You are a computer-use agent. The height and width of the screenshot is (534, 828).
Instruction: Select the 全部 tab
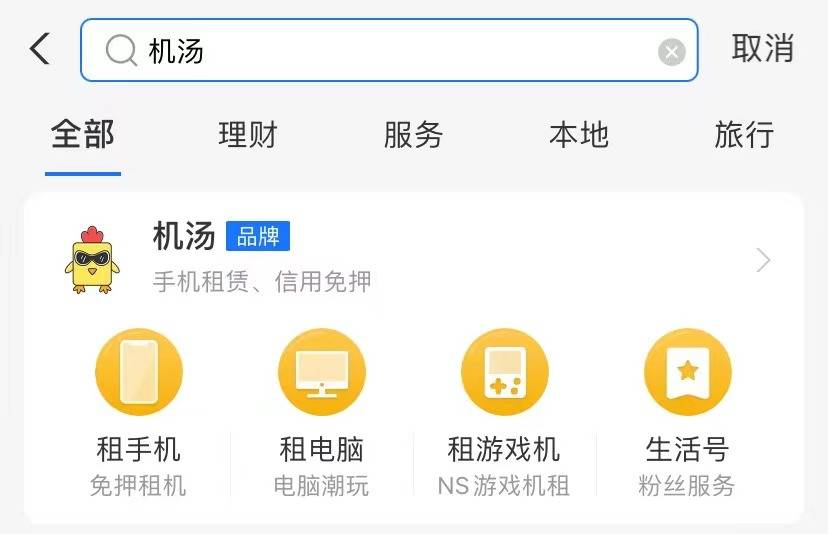pyautogui.click(x=83, y=134)
